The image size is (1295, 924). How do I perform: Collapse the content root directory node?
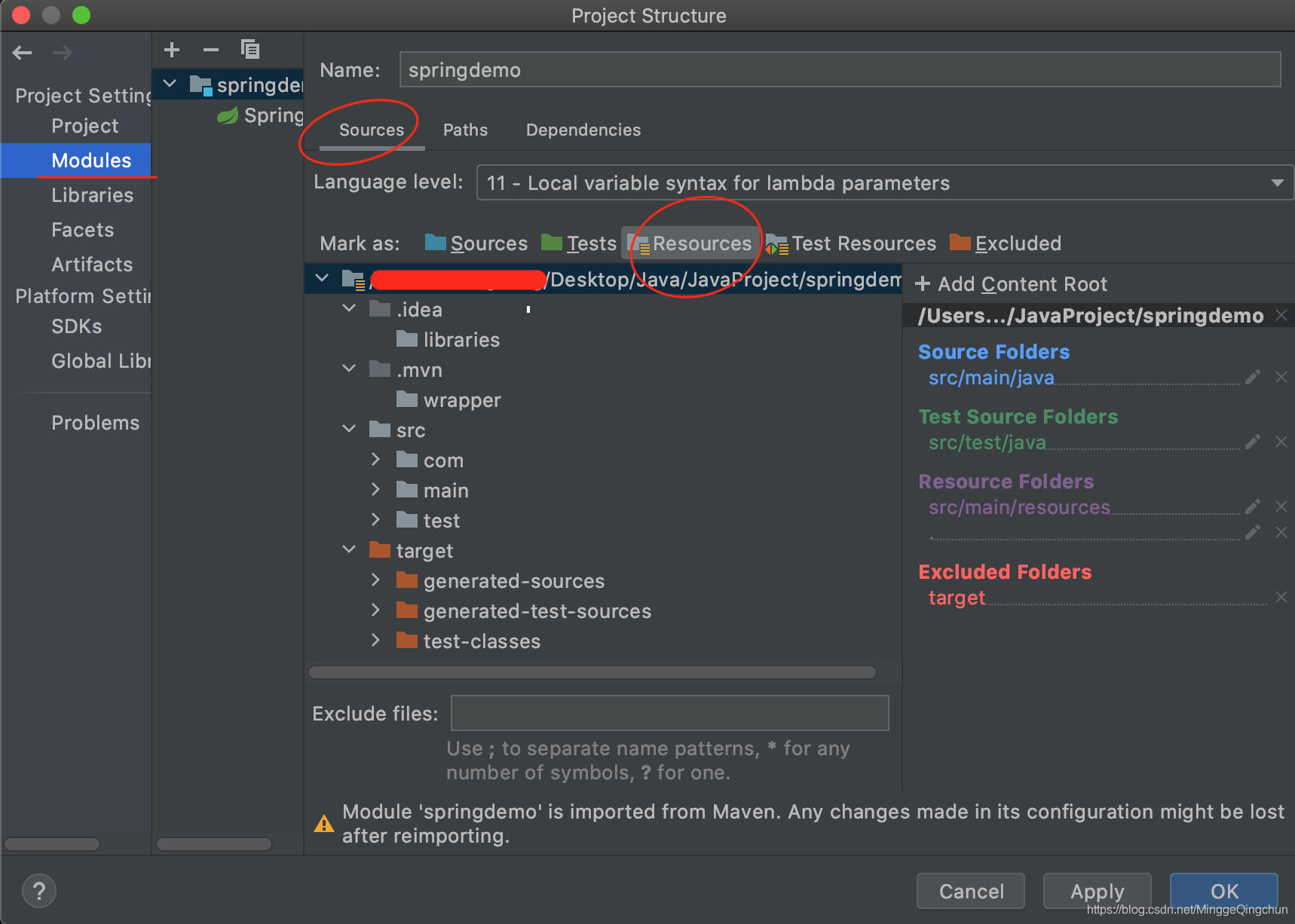(x=322, y=278)
